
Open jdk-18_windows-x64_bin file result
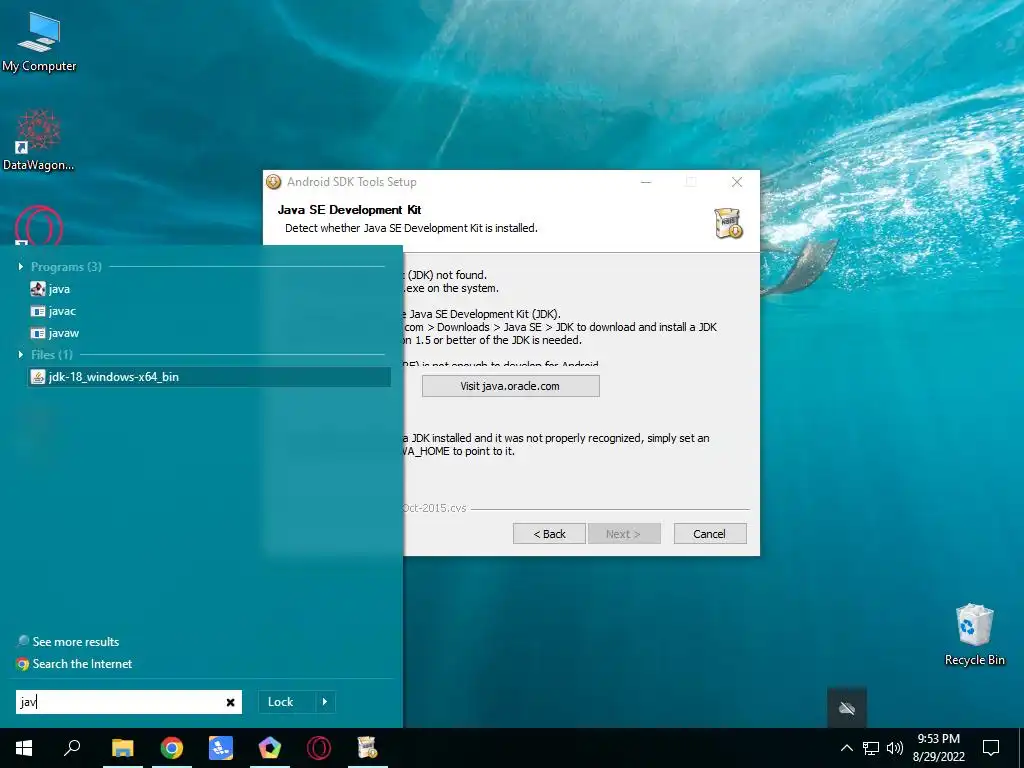point(209,377)
